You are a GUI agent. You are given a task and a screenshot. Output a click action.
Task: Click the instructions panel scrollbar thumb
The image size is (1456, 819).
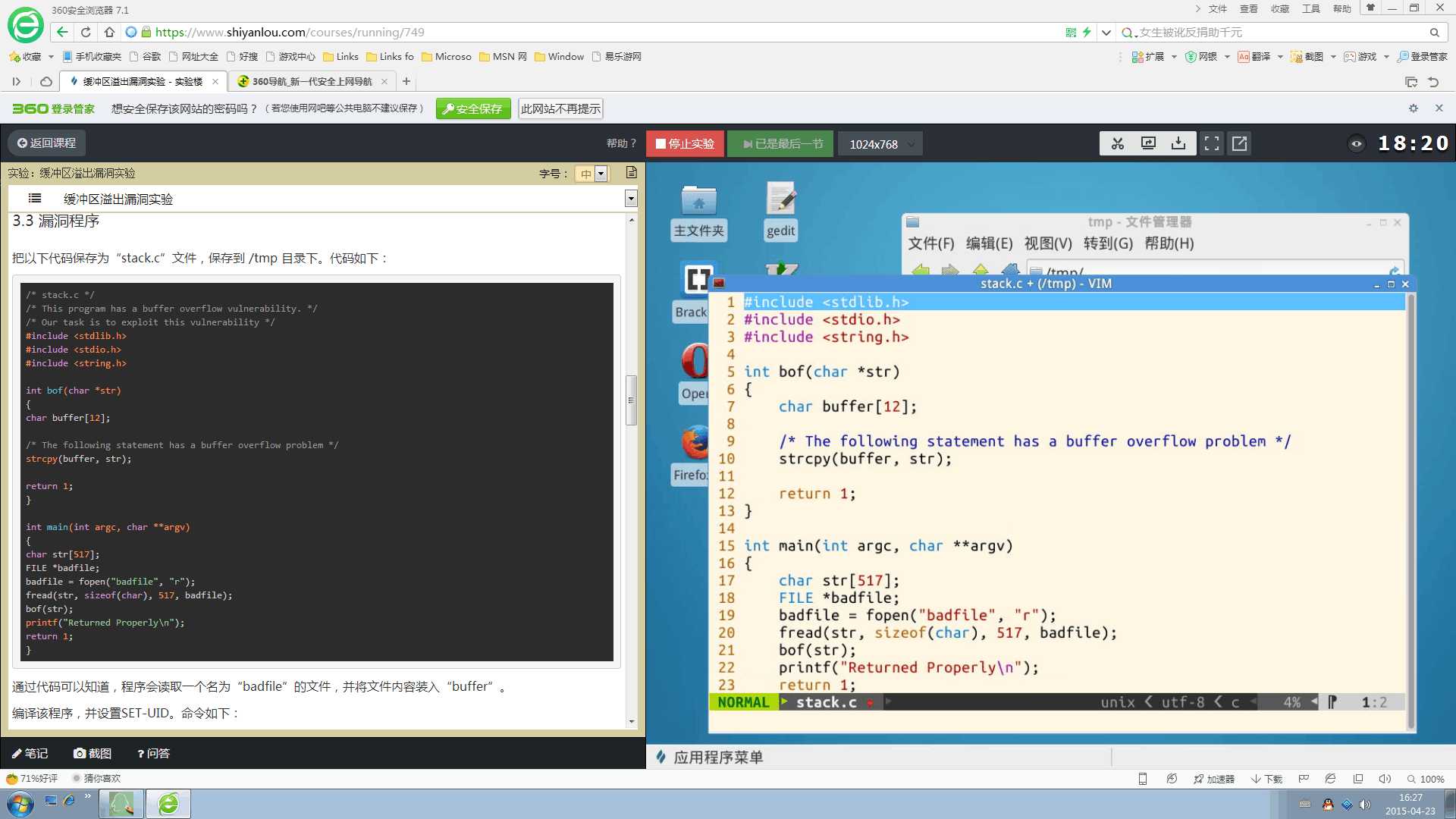point(631,400)
